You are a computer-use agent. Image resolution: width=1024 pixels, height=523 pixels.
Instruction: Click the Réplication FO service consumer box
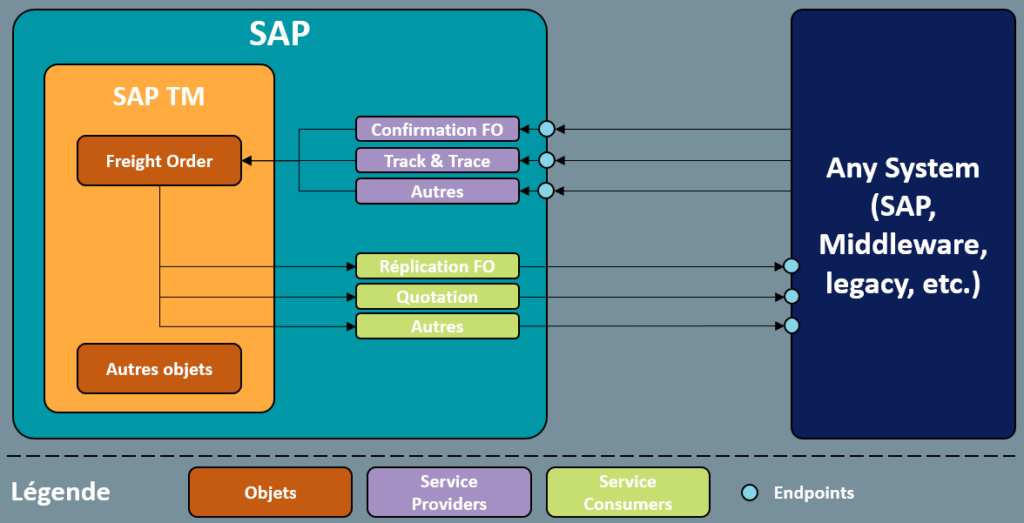pyautogui.click(x=438, y=266)
